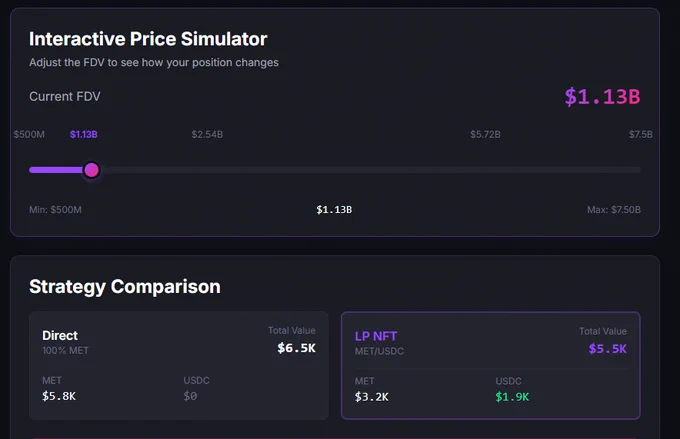
Task: Click the LP NFT MET $3.2K amount
Action: (x=372, y=397)
